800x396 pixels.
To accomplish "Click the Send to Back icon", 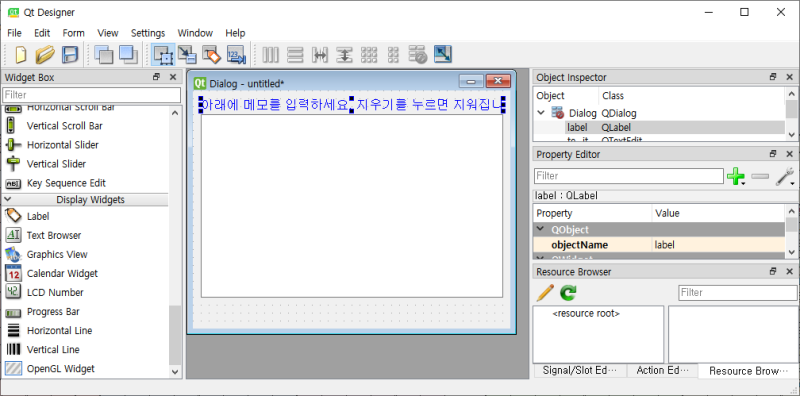I will (104, 55).
